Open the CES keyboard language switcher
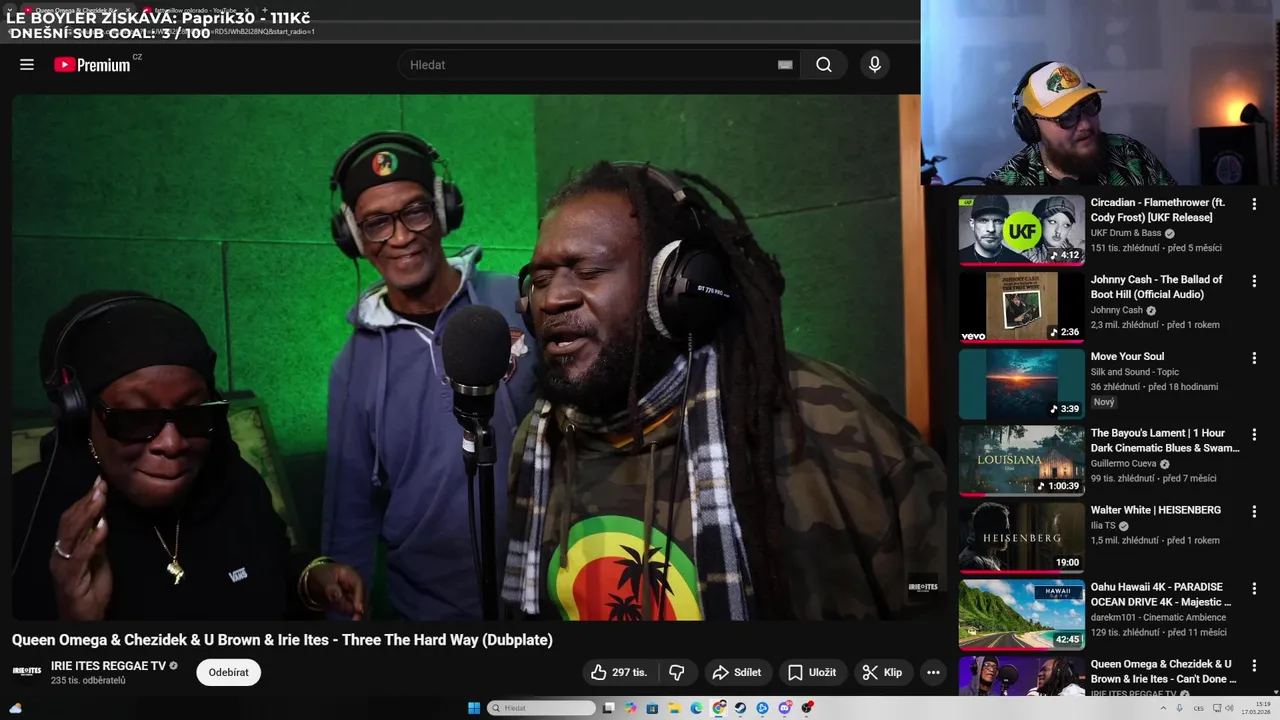Viewport: 1280px width, 720px height. [x=1199, y=709]
